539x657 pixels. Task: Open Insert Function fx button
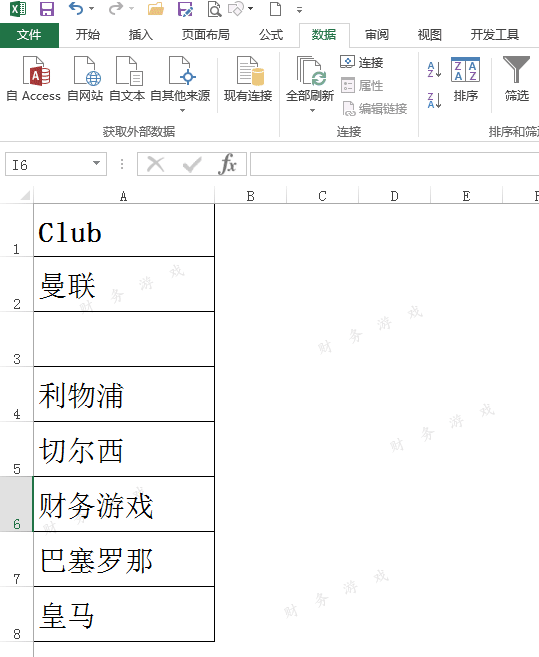(x=227, y=163)
